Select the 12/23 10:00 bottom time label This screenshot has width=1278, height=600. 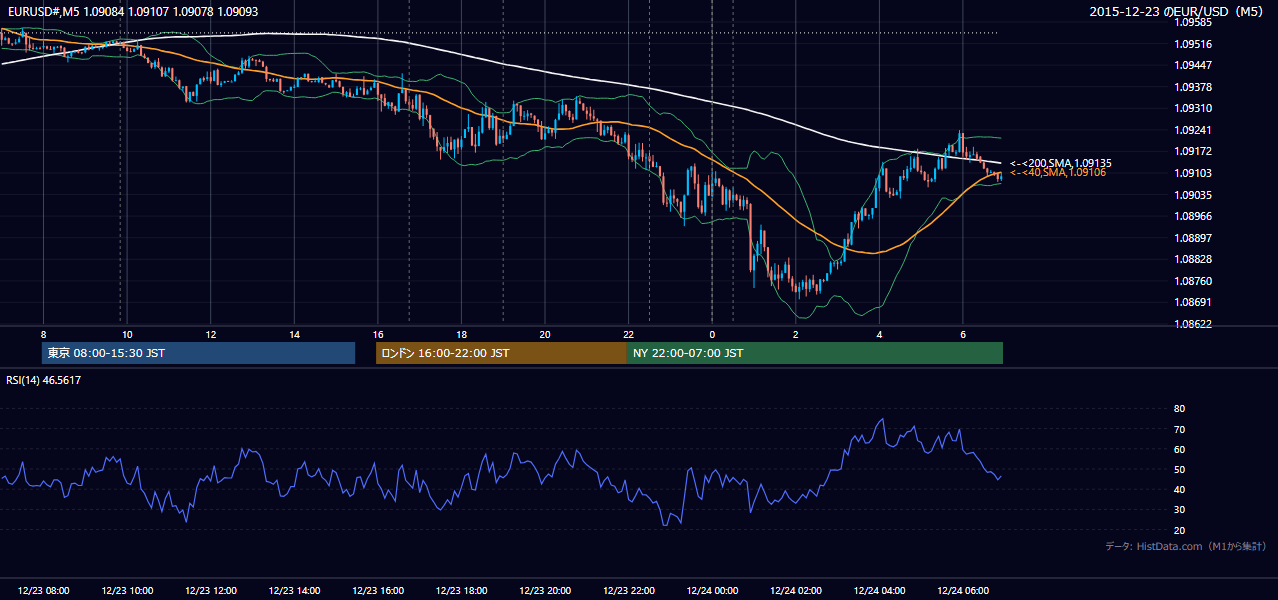point(127,591)
